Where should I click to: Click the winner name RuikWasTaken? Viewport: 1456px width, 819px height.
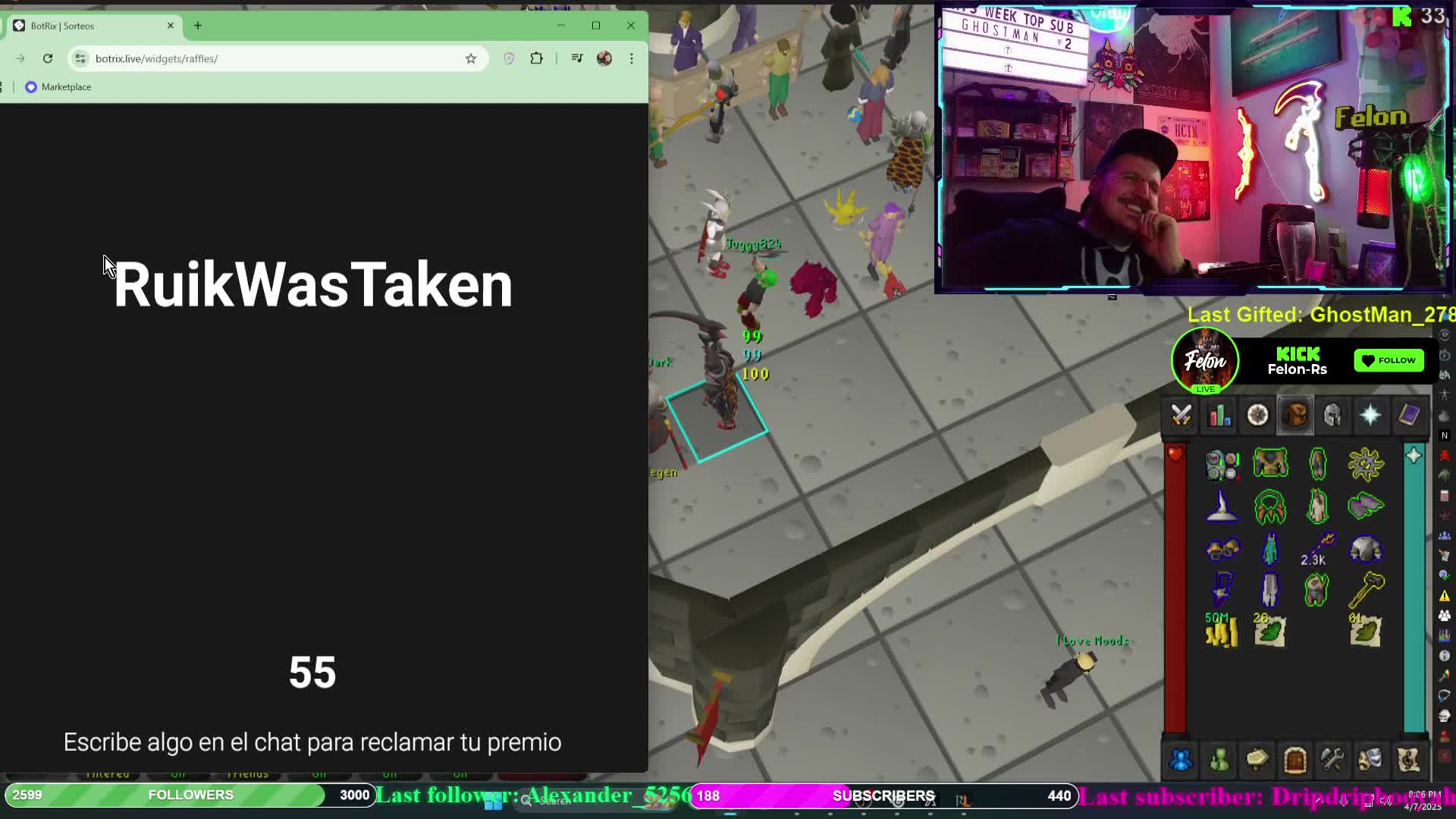tap(313, 284)
